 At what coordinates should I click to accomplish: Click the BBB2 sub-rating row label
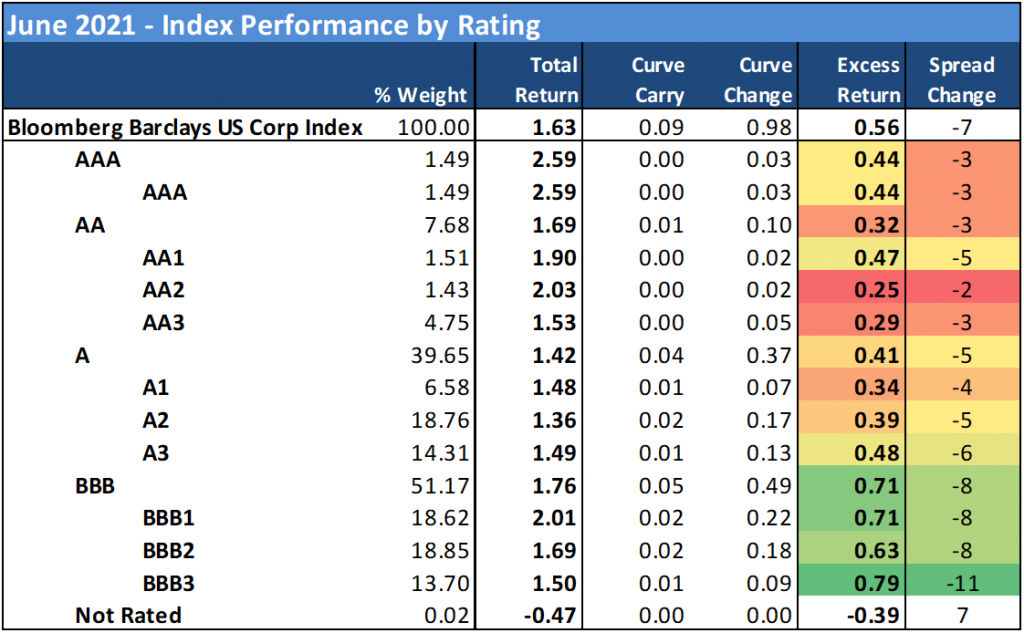pyautogui.click(x=172, y=551)
